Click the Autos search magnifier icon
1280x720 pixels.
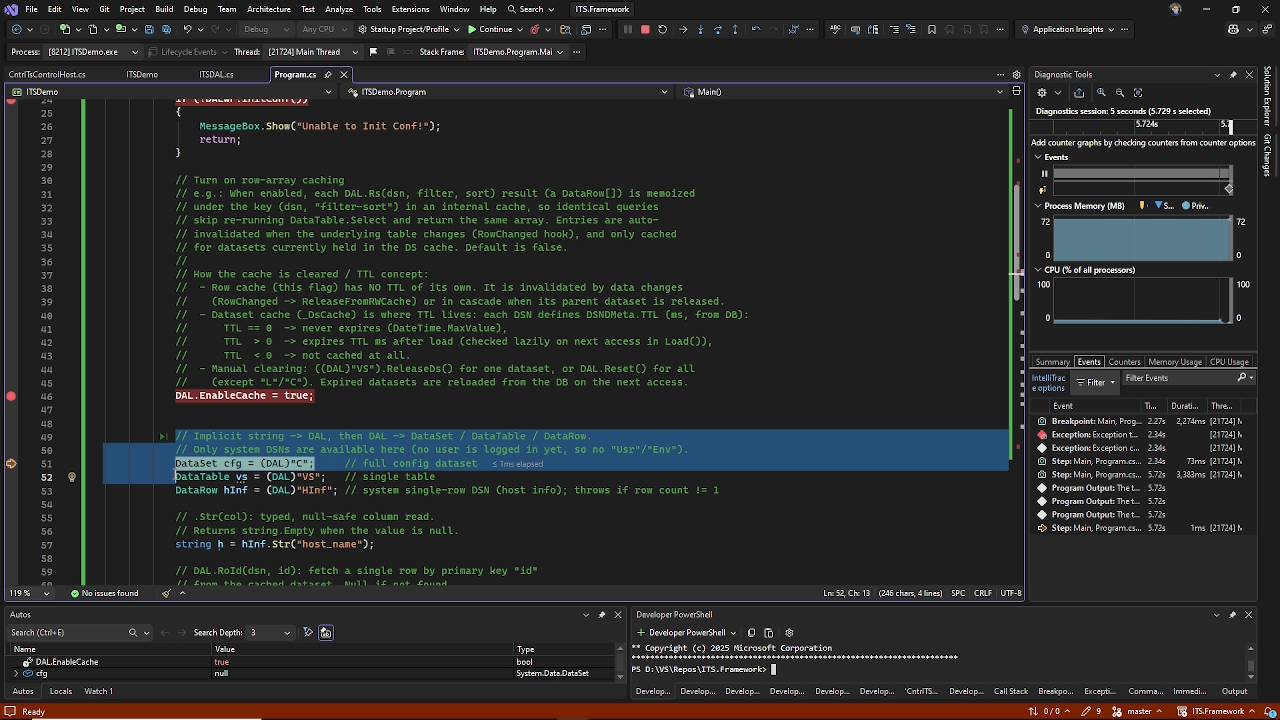pos(133,632)
